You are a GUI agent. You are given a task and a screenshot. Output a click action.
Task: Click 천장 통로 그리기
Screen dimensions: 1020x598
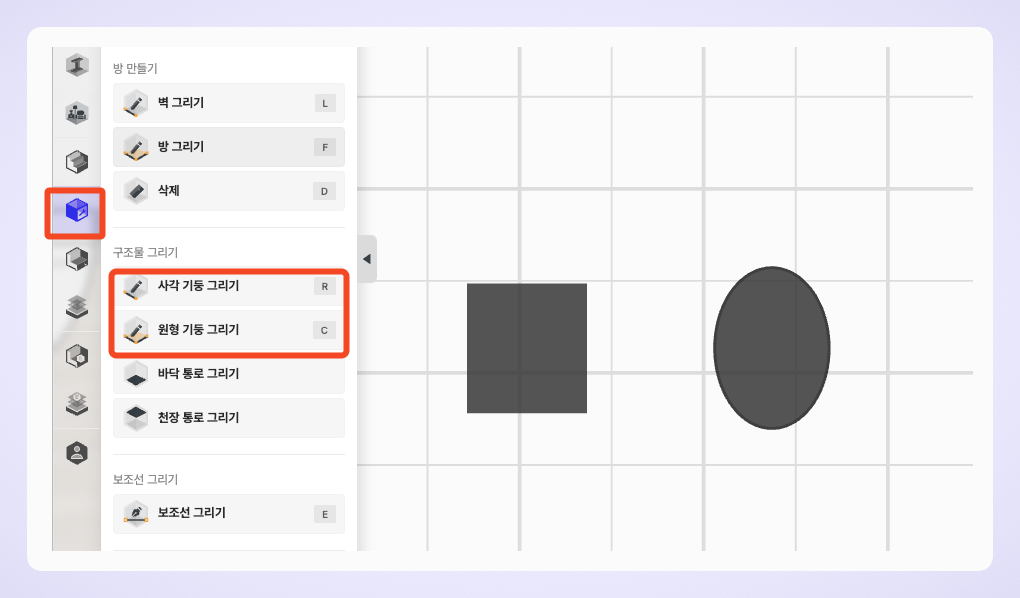pyautogui.click(x=228, y=418)
